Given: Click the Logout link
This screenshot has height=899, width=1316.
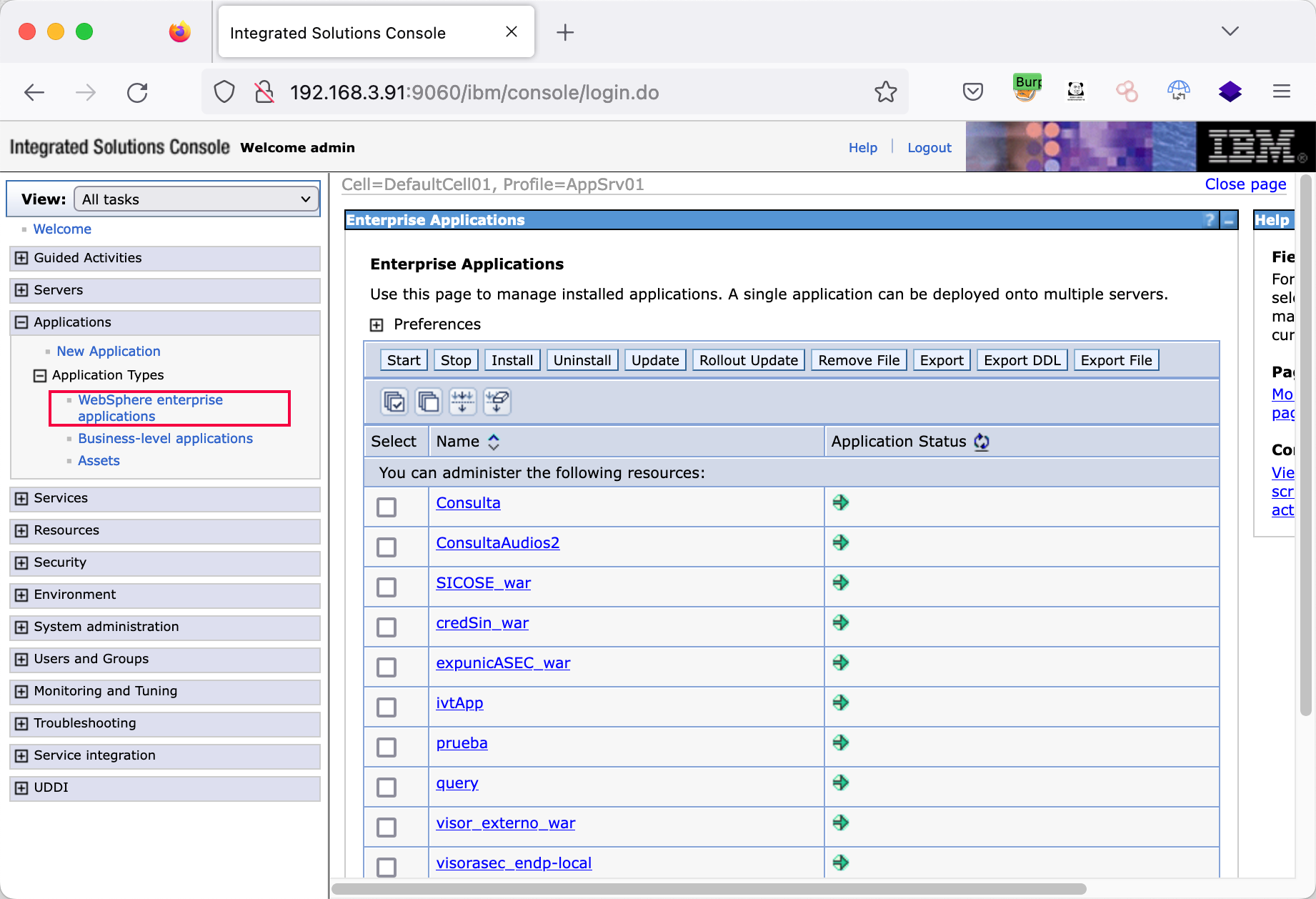Looking at the screenshot, I should pos(929,147).
